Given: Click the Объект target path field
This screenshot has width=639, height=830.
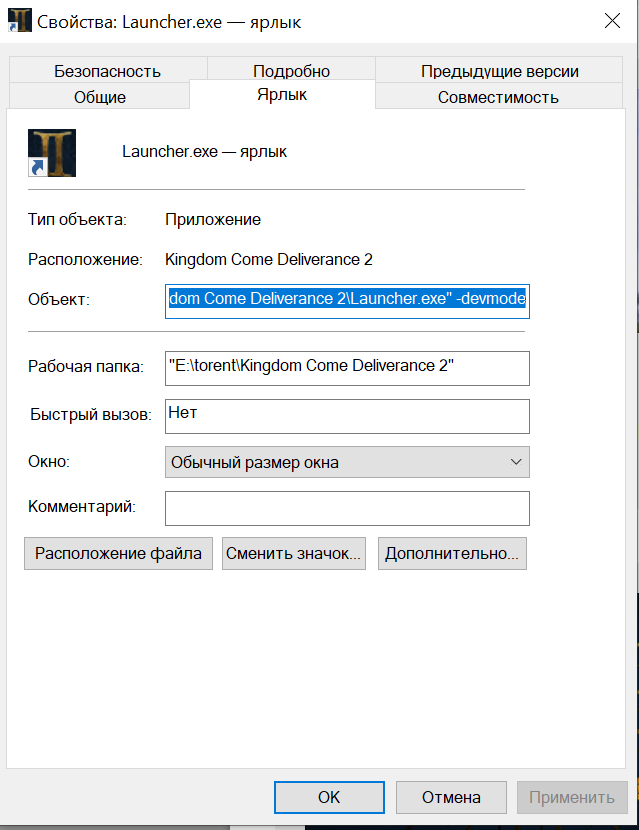Looking at the screenshot, I should (x=347, y=301).
